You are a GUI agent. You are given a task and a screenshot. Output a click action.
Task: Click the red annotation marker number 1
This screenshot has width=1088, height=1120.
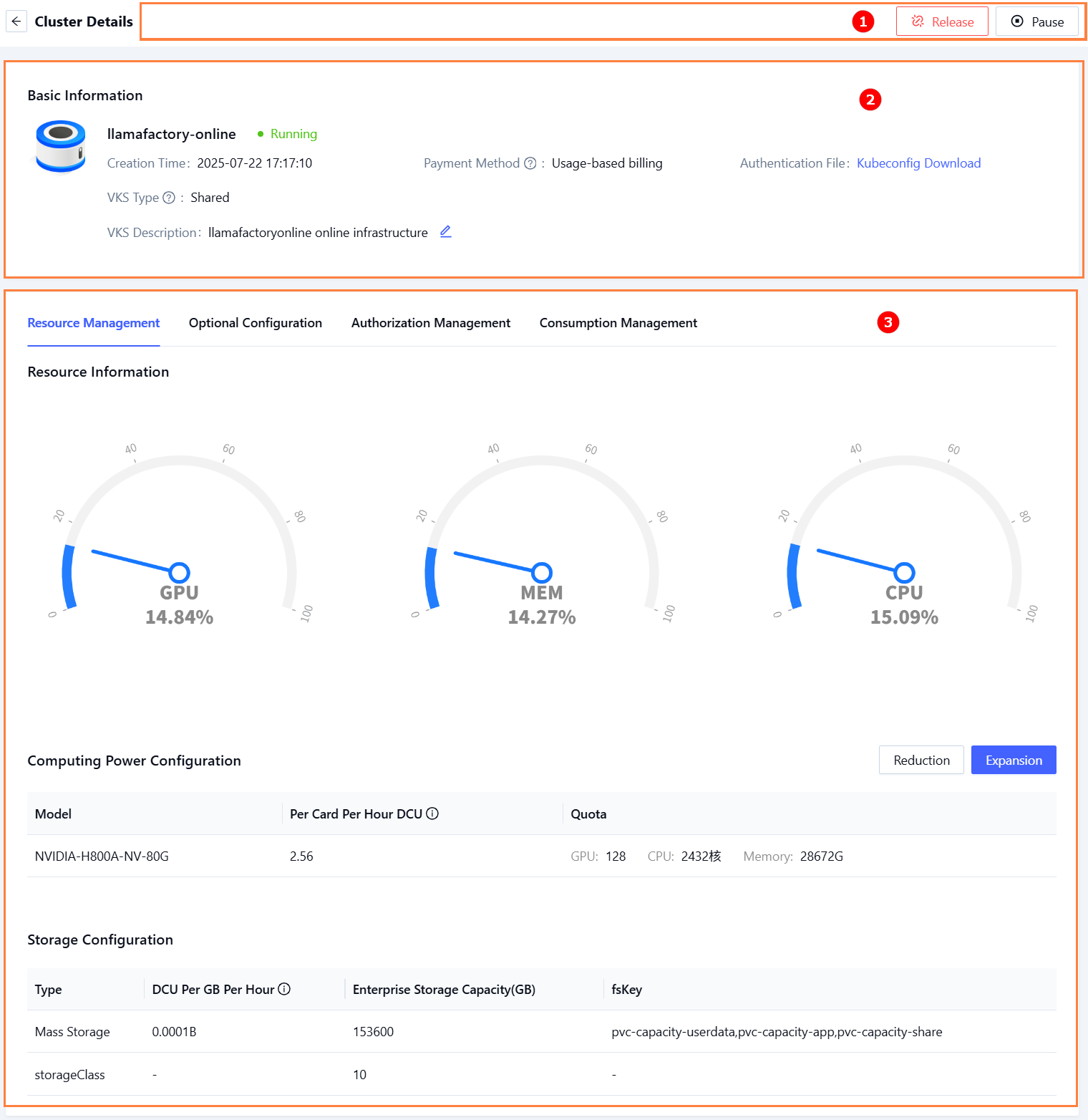coord(863,21)
